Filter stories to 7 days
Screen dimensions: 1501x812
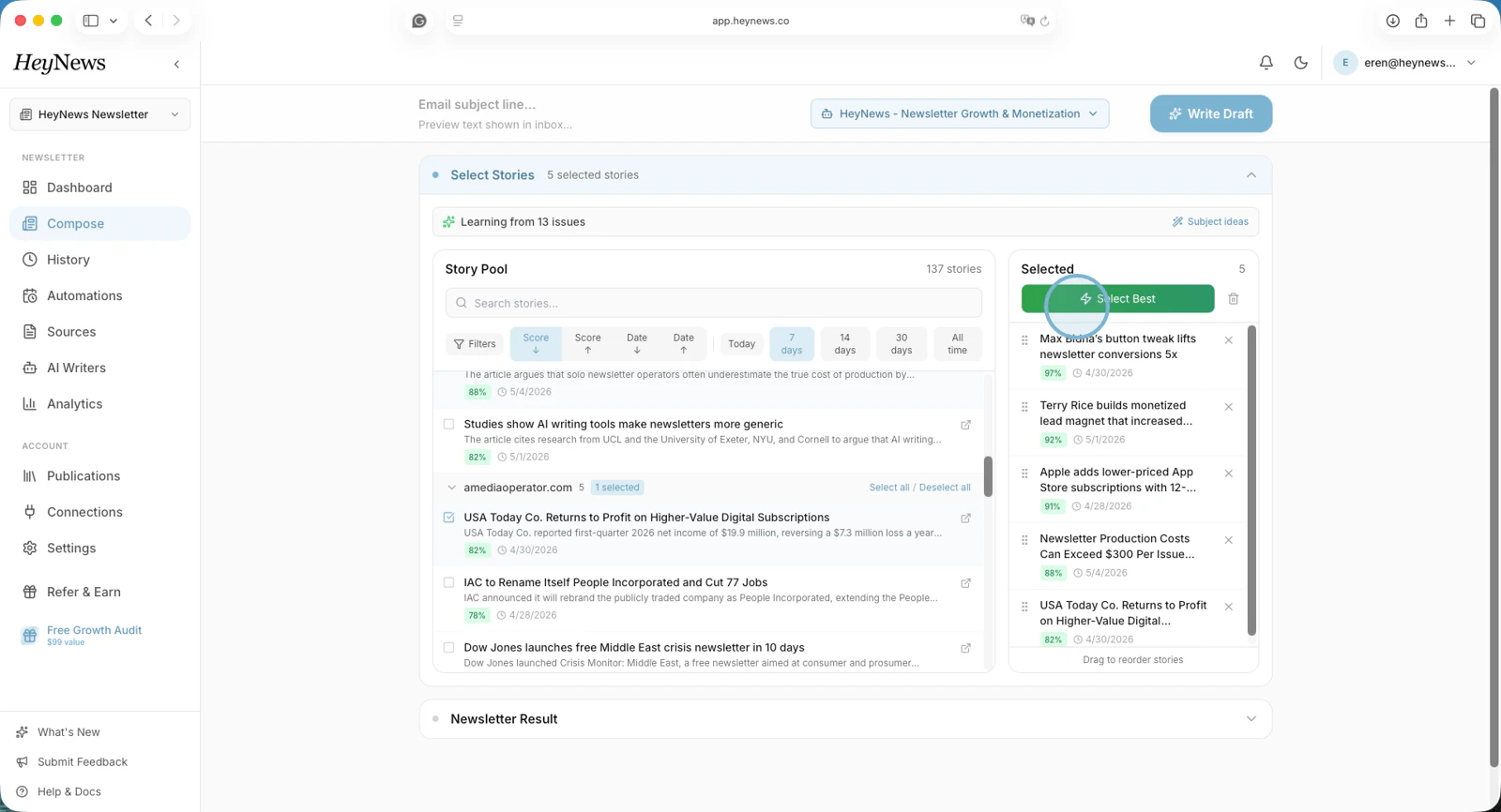(792, 344)
